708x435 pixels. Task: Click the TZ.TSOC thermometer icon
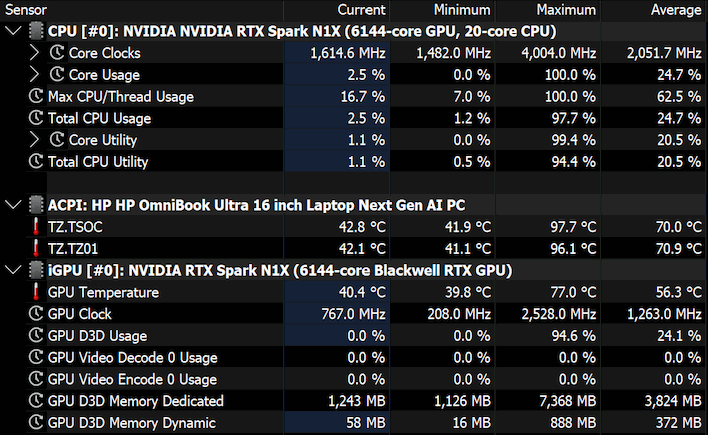(36, 226)
